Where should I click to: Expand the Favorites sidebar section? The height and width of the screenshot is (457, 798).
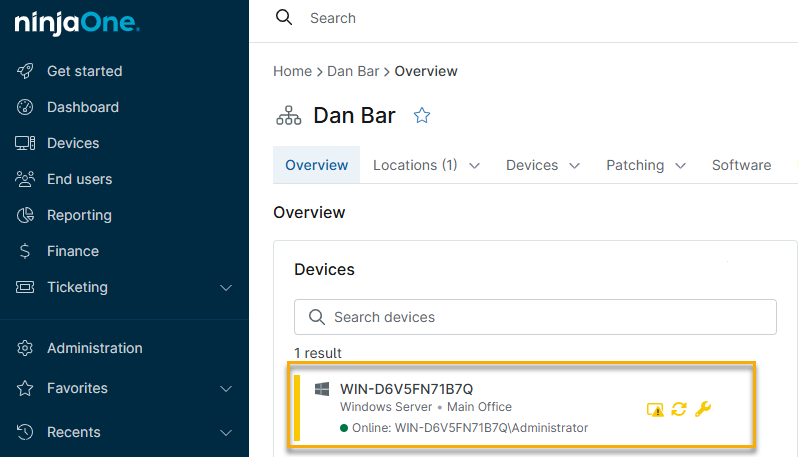pos(226,389)
